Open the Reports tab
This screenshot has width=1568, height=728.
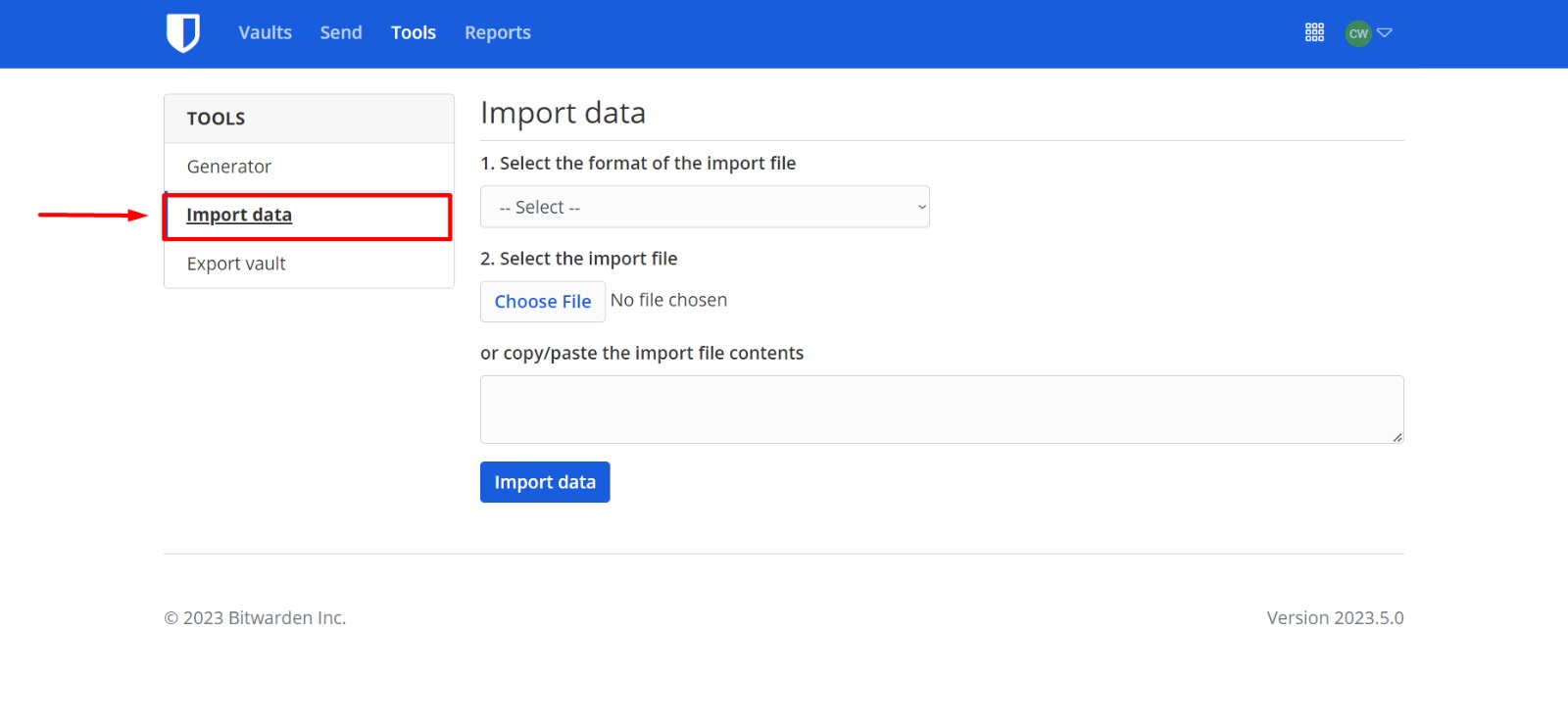pos(498,32)
